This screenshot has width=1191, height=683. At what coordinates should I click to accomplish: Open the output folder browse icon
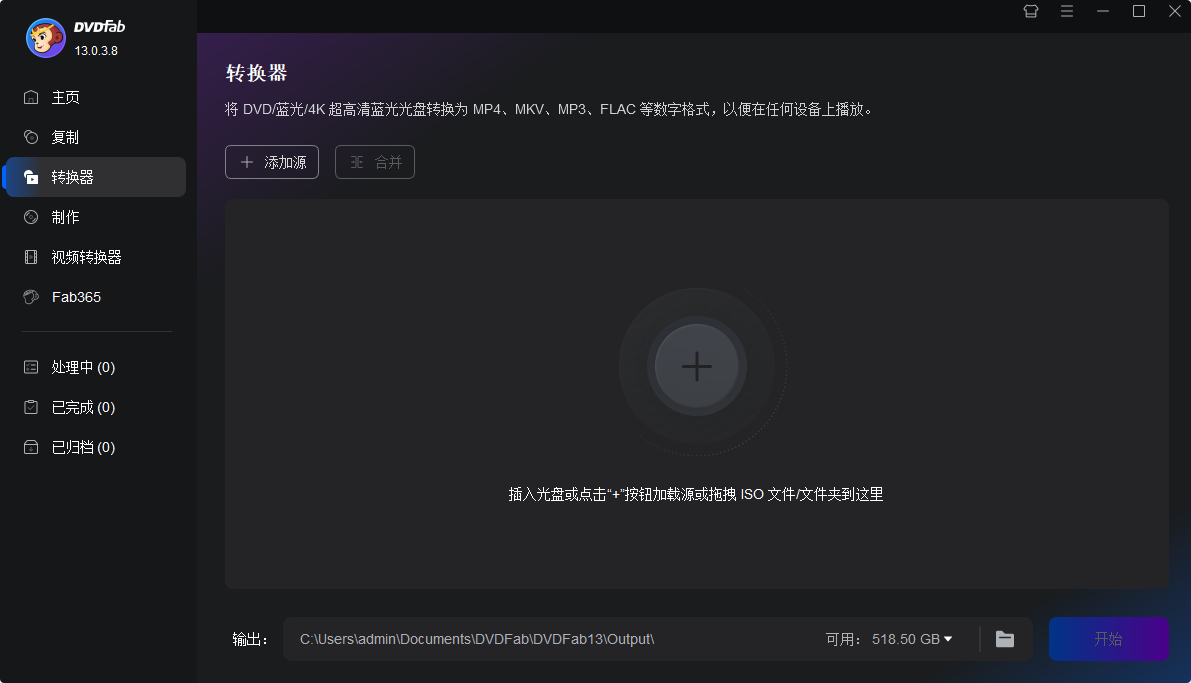(x=1005, y=639)
